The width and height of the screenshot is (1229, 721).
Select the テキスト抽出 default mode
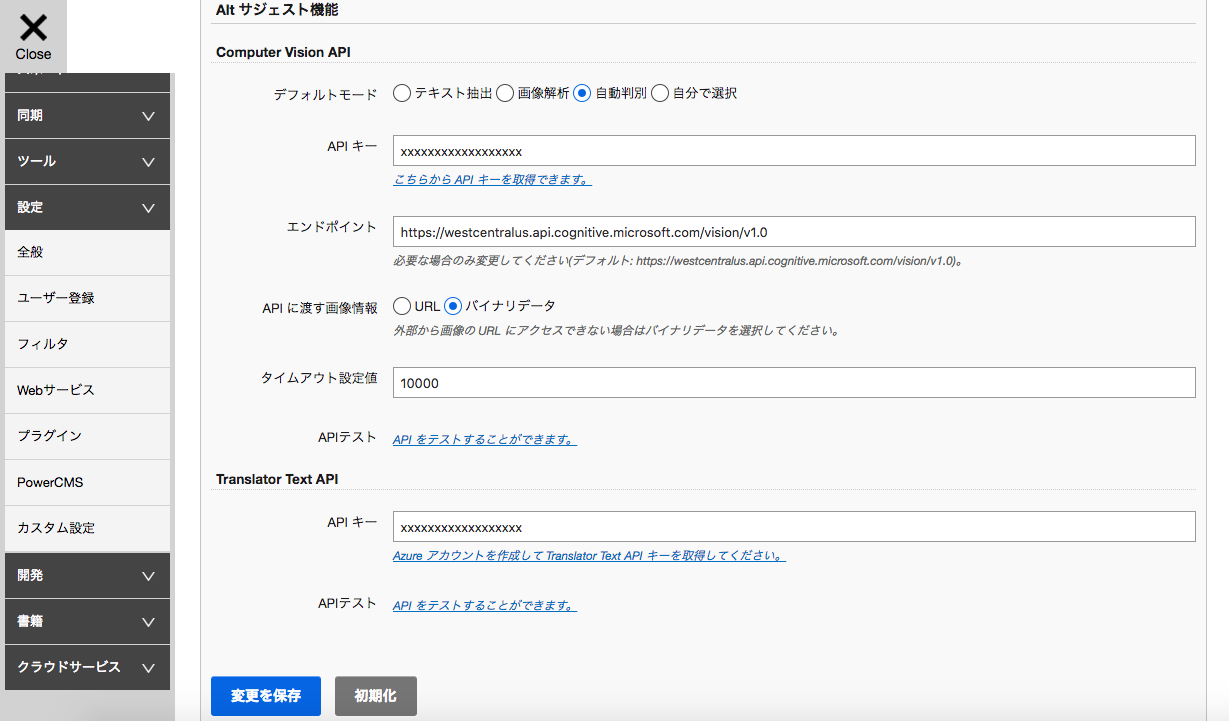(402, 93)
